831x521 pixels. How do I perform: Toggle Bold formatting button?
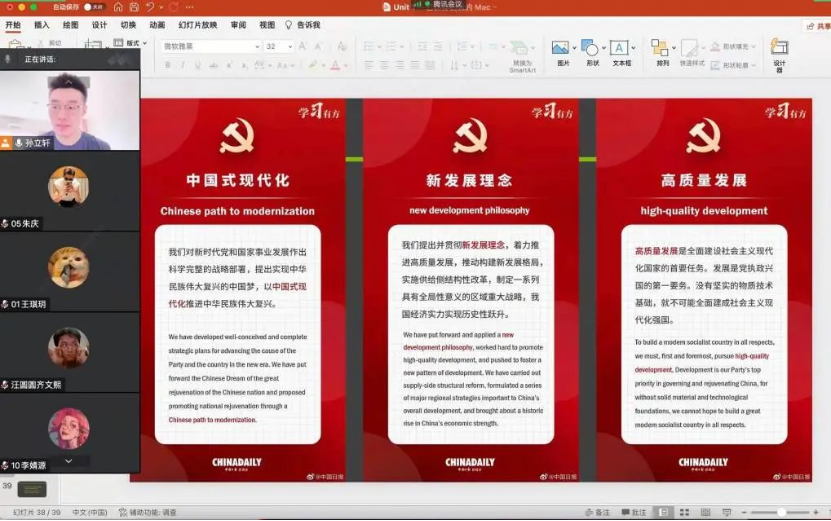click(167, 65)
